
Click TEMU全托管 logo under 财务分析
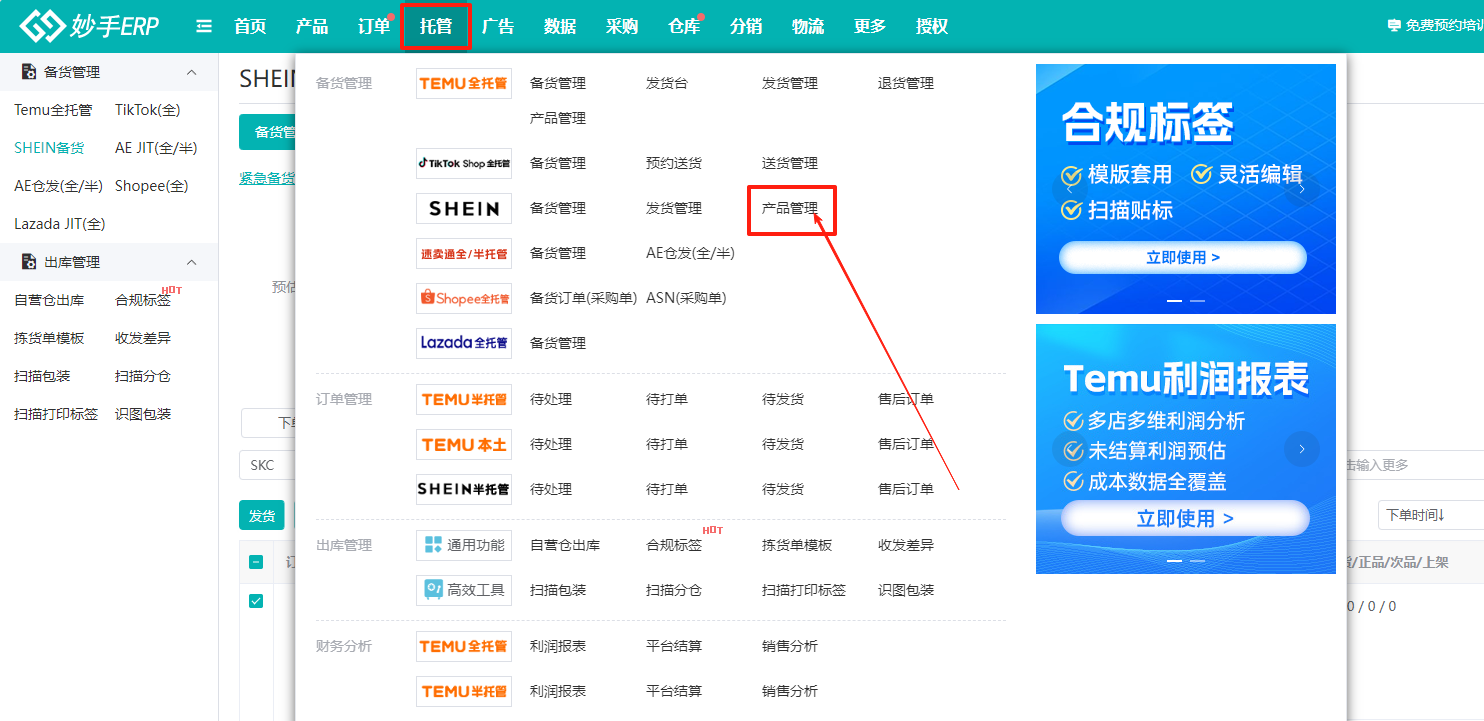click(x=464, y=646)
